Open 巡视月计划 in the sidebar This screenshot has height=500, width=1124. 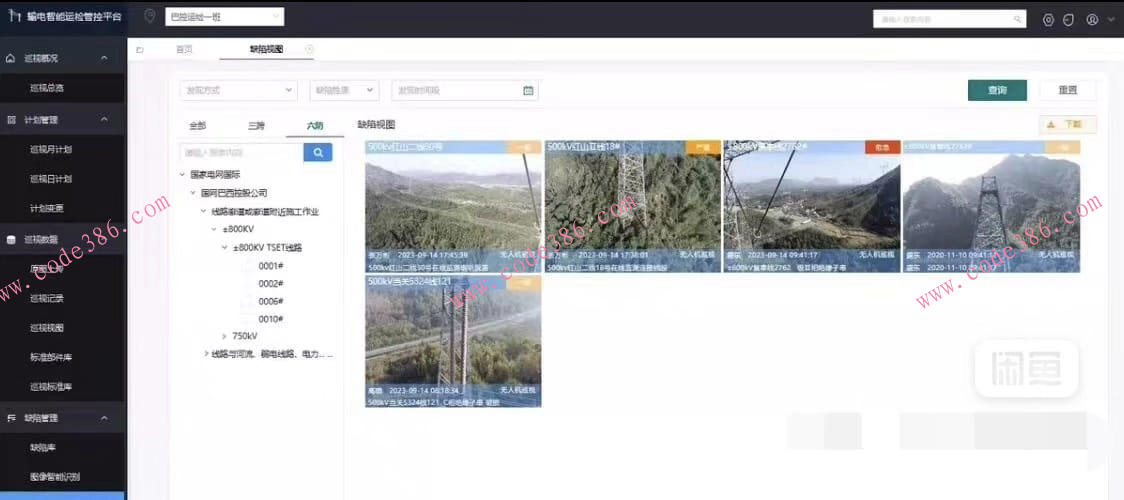(51, 150)
